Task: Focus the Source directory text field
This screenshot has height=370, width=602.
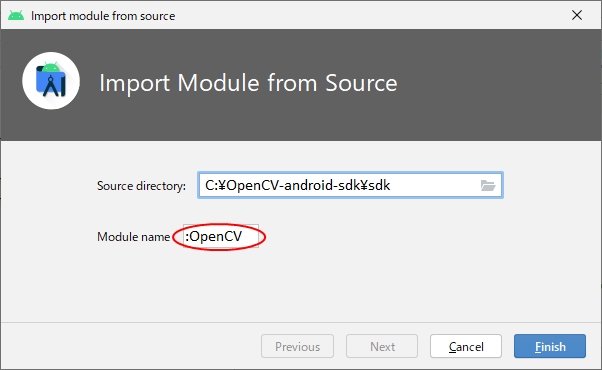Action: [x=340, y=185]
